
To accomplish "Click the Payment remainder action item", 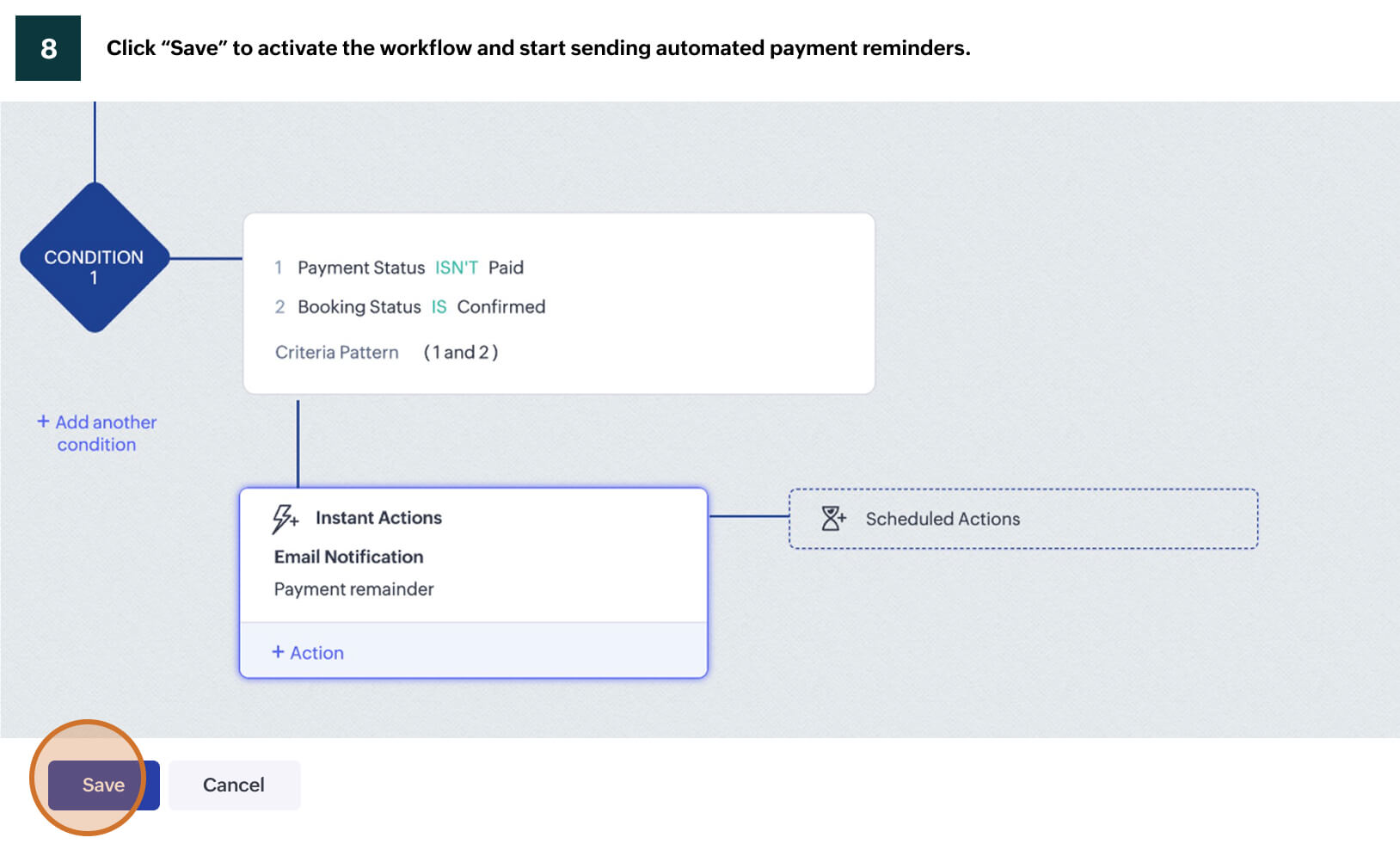I will (x=353, y=588).
